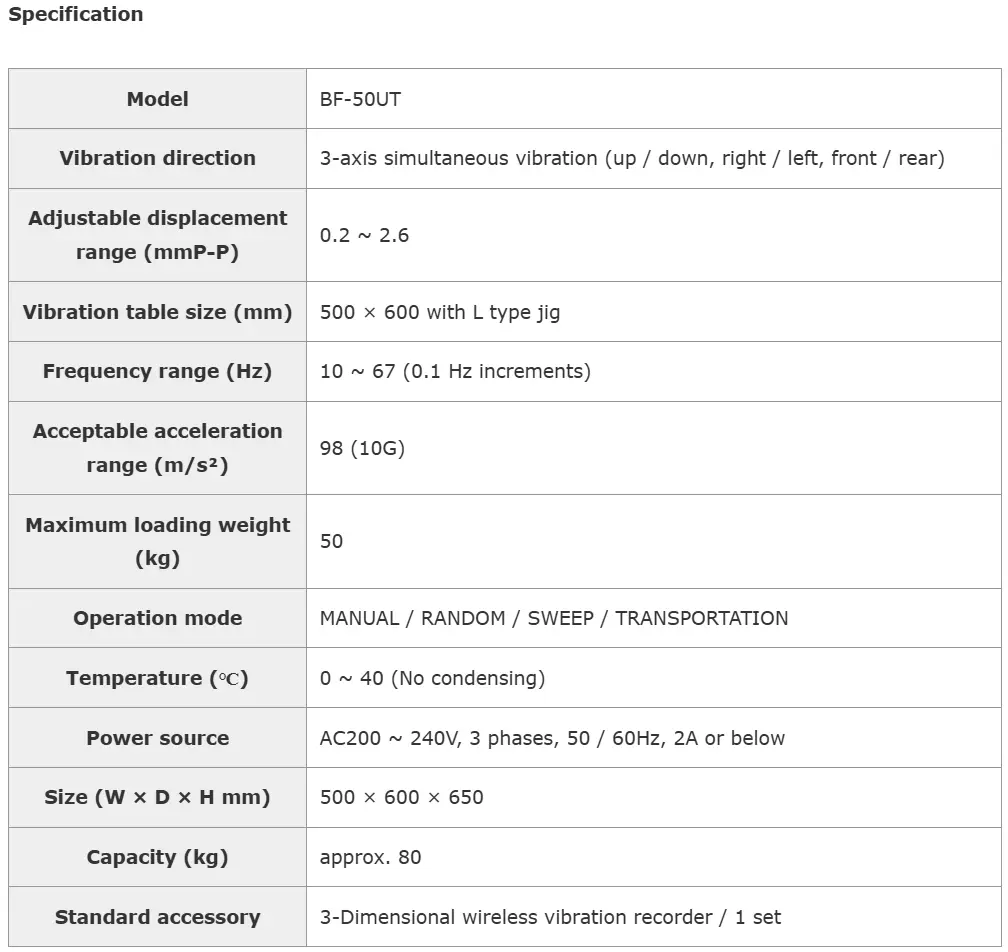This screenshot has width=1008, height=952.
Task: Select the 0.2 ~ 2.6 value
Action: click(x=364, y=235)
